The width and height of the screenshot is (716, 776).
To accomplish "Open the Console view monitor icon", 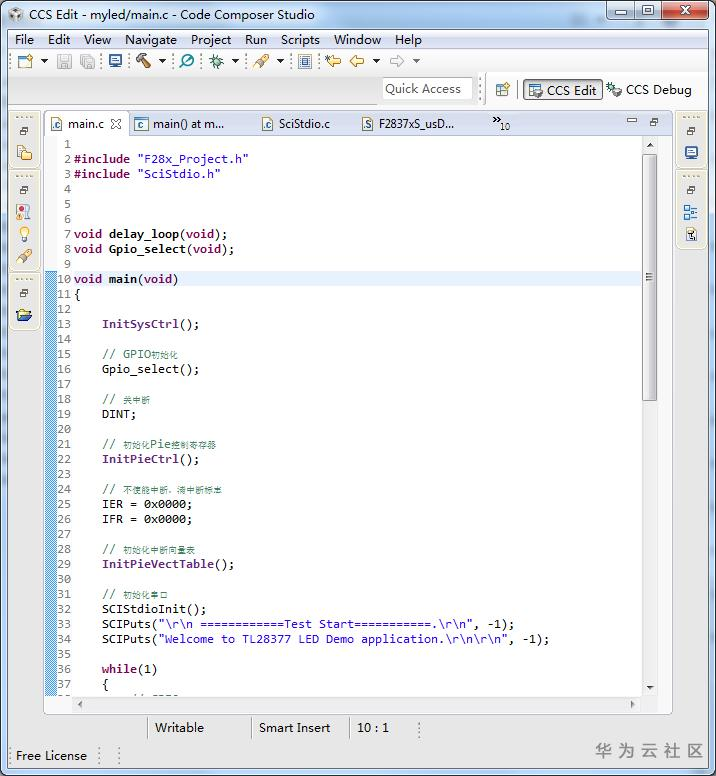I will 691,153.
